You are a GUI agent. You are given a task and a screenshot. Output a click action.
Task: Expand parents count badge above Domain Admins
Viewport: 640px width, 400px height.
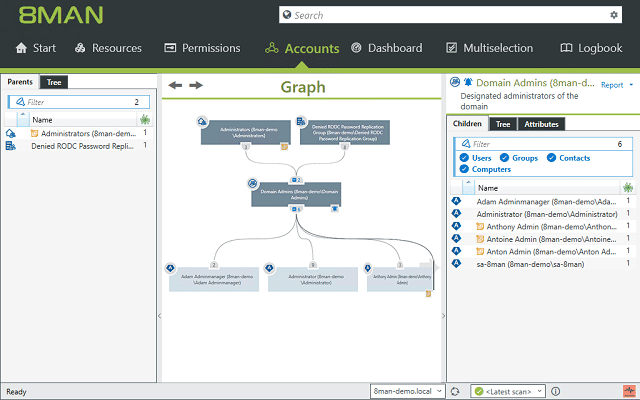click(x=296, y=180)
